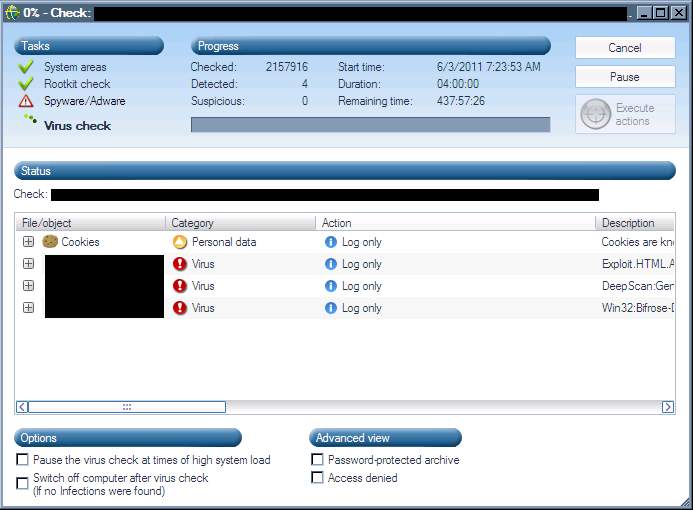Click the Spyware/Adware warning triangle icon
Screen dimensions: 693x510
pyautogui.click(x=26, y=101)
